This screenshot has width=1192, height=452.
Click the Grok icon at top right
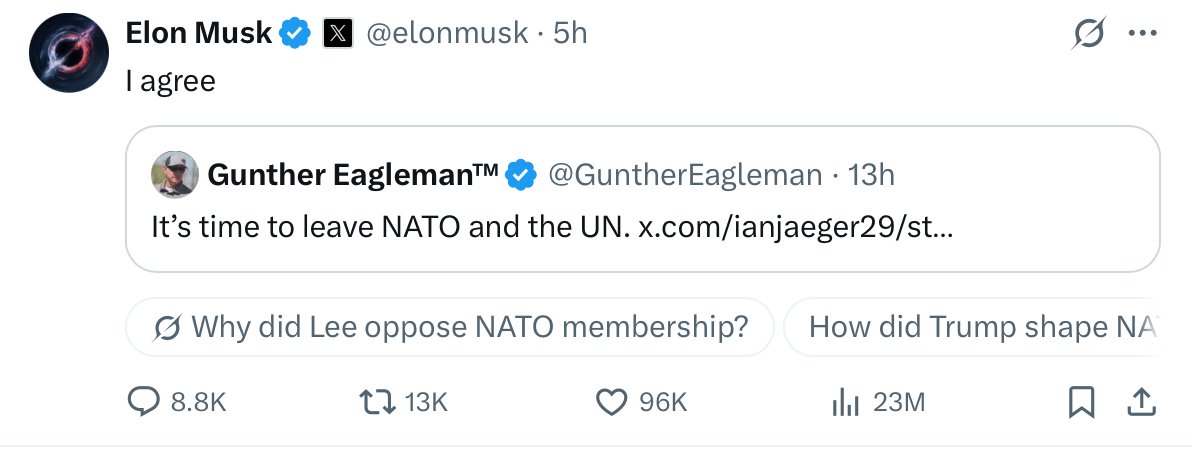click(1087, 35)
